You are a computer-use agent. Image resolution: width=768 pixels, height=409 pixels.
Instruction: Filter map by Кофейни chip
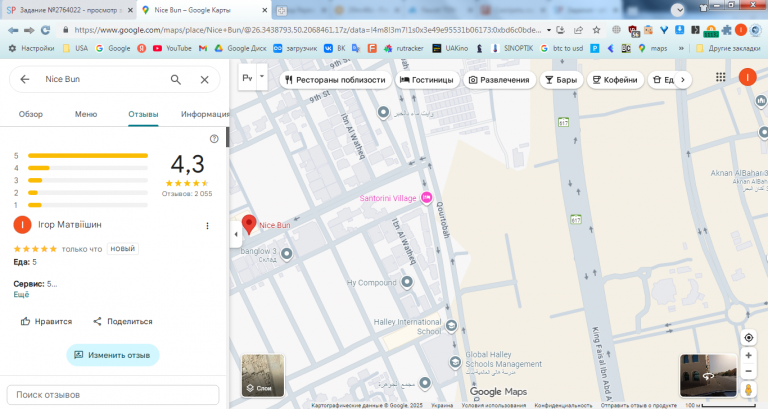[615, 80]
